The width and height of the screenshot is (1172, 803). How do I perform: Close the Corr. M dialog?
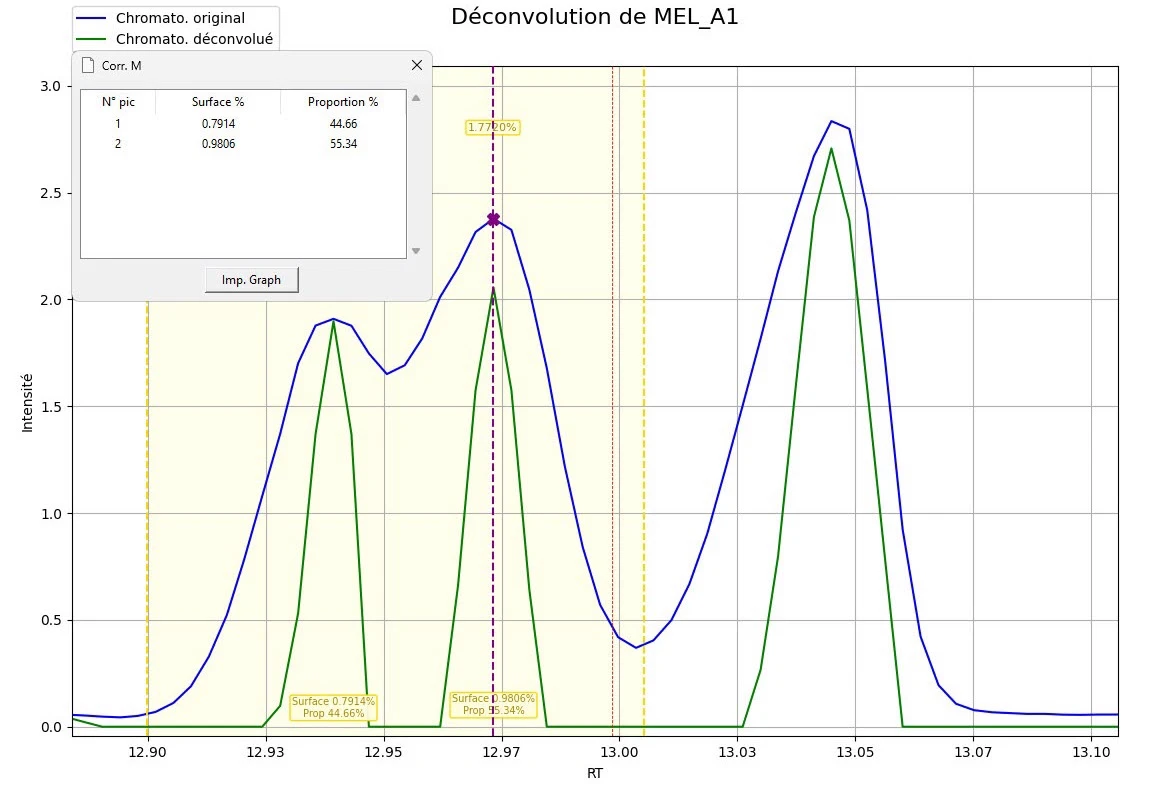417,65
